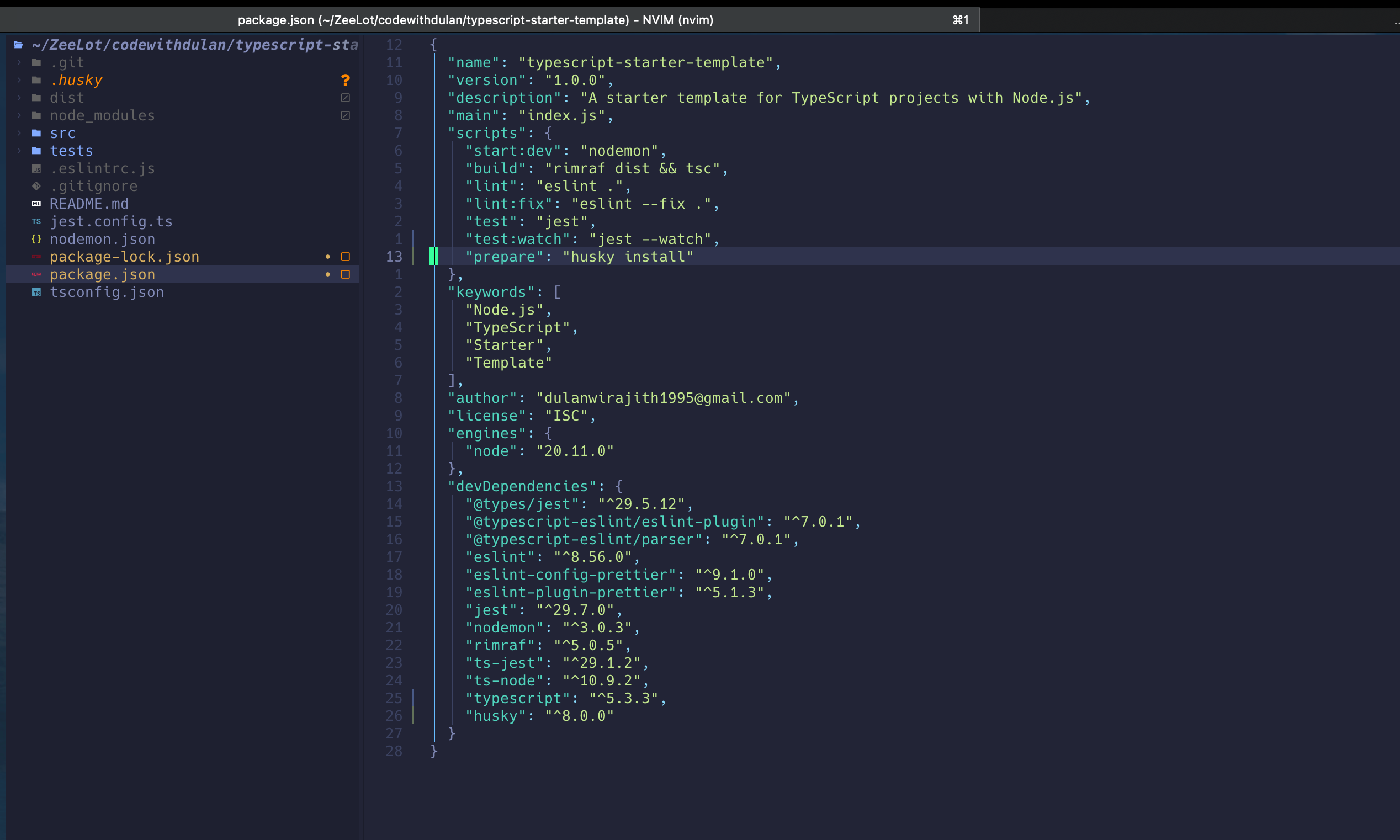Click the tsconfig.json file icon

36,292
